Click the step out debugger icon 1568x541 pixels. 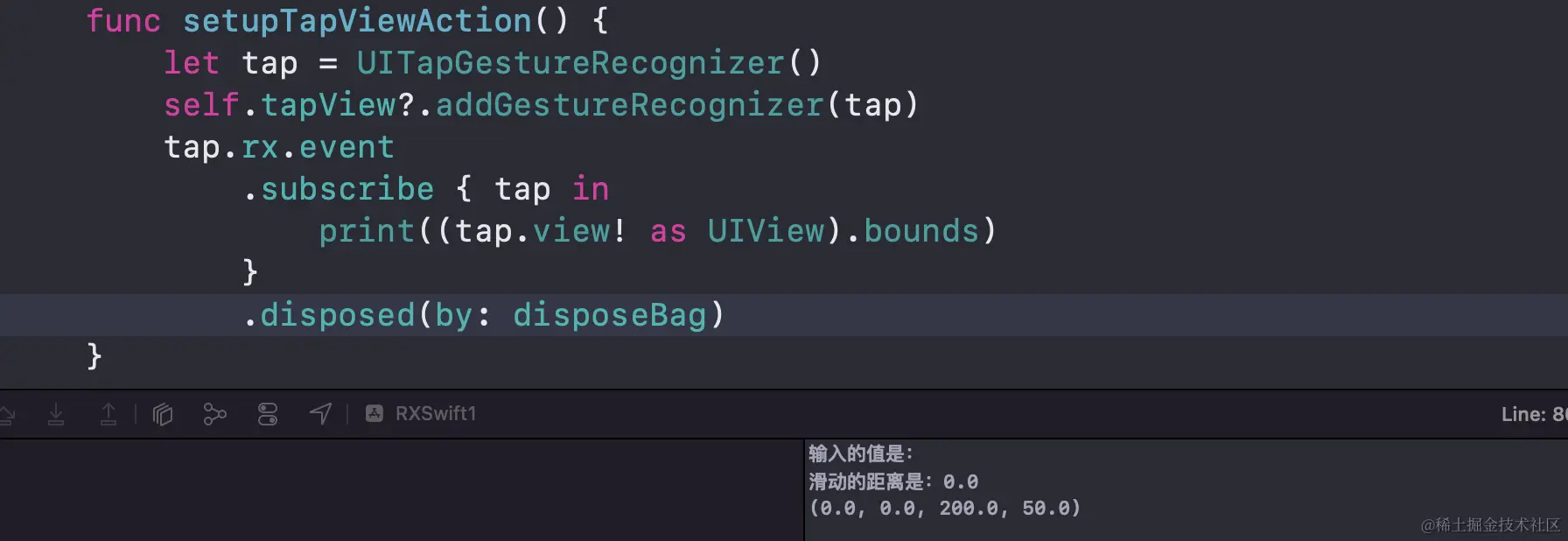click(108, 414)
